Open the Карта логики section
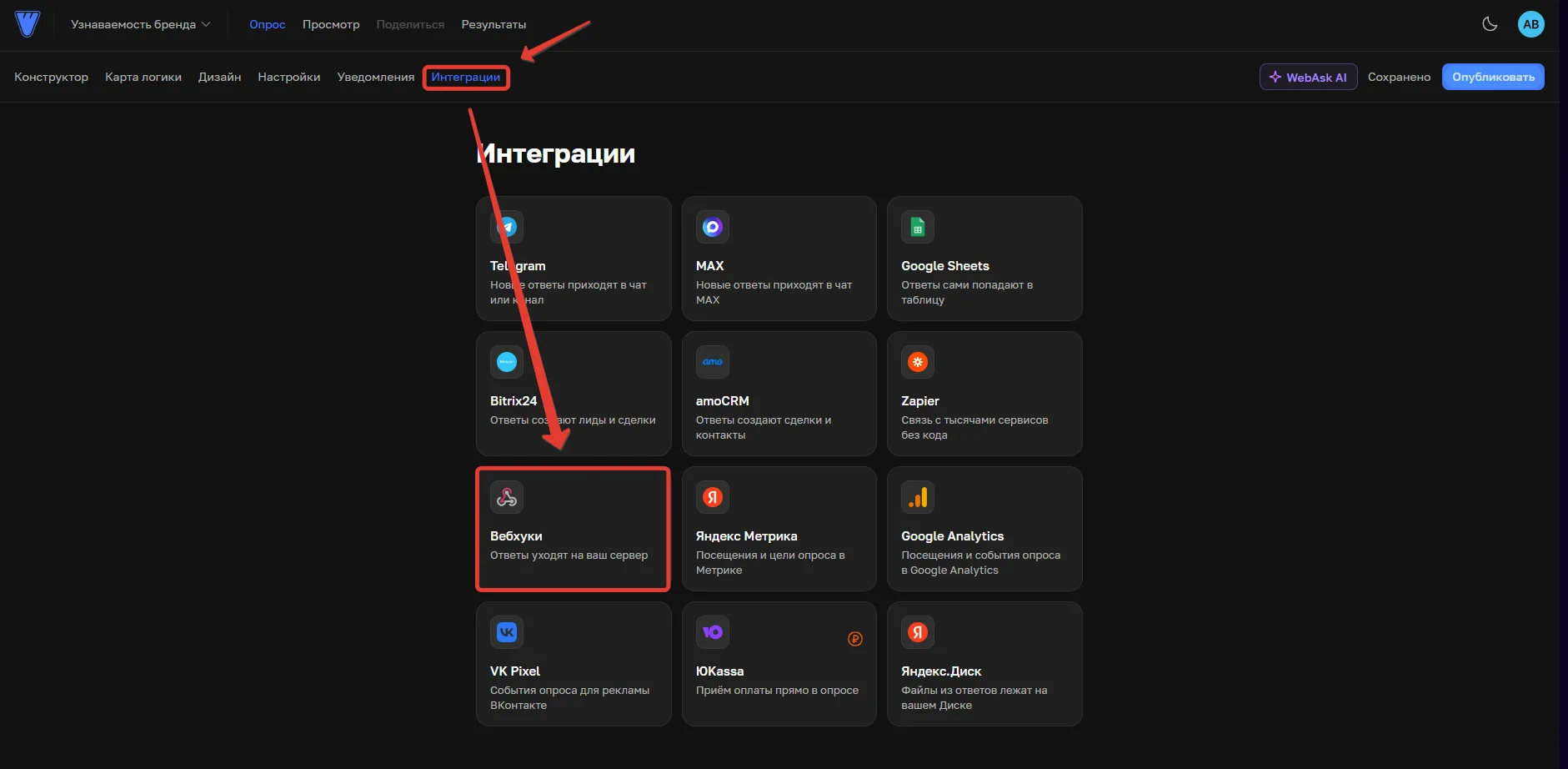This screenshot has height=769, width=1568. tap(143, 77)
